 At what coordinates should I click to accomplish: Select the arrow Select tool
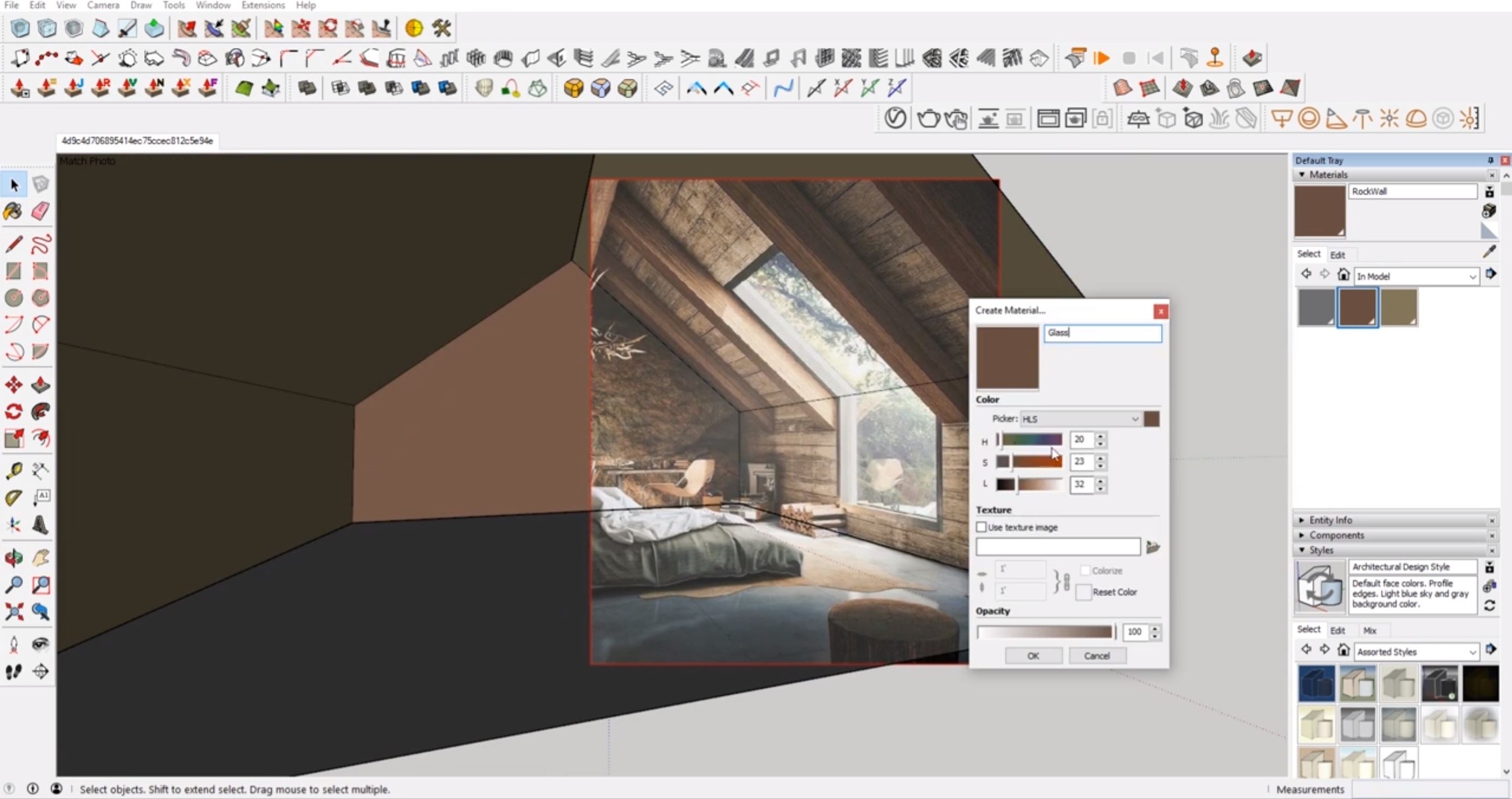point(15,186)
